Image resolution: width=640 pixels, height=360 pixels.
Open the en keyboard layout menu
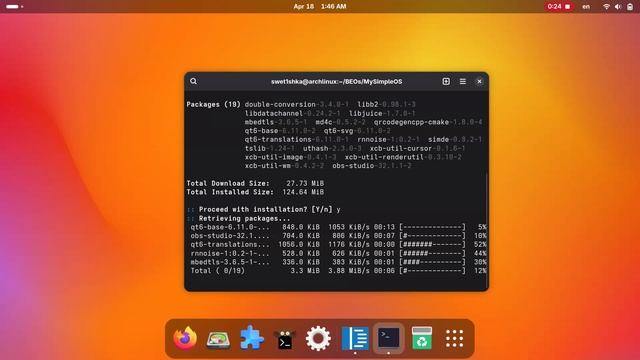[586, 7]
